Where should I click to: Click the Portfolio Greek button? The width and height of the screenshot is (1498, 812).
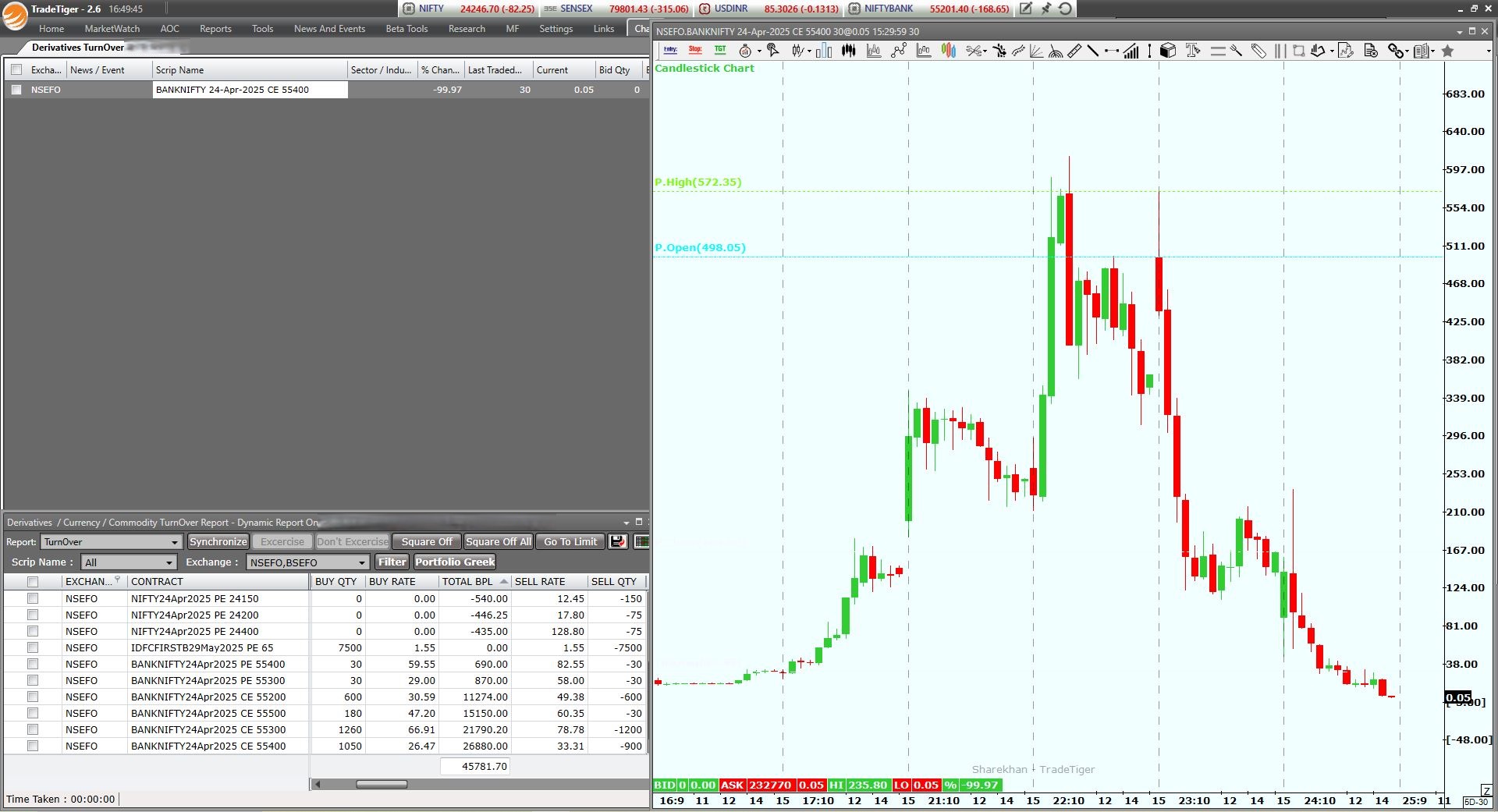point(455,562)
